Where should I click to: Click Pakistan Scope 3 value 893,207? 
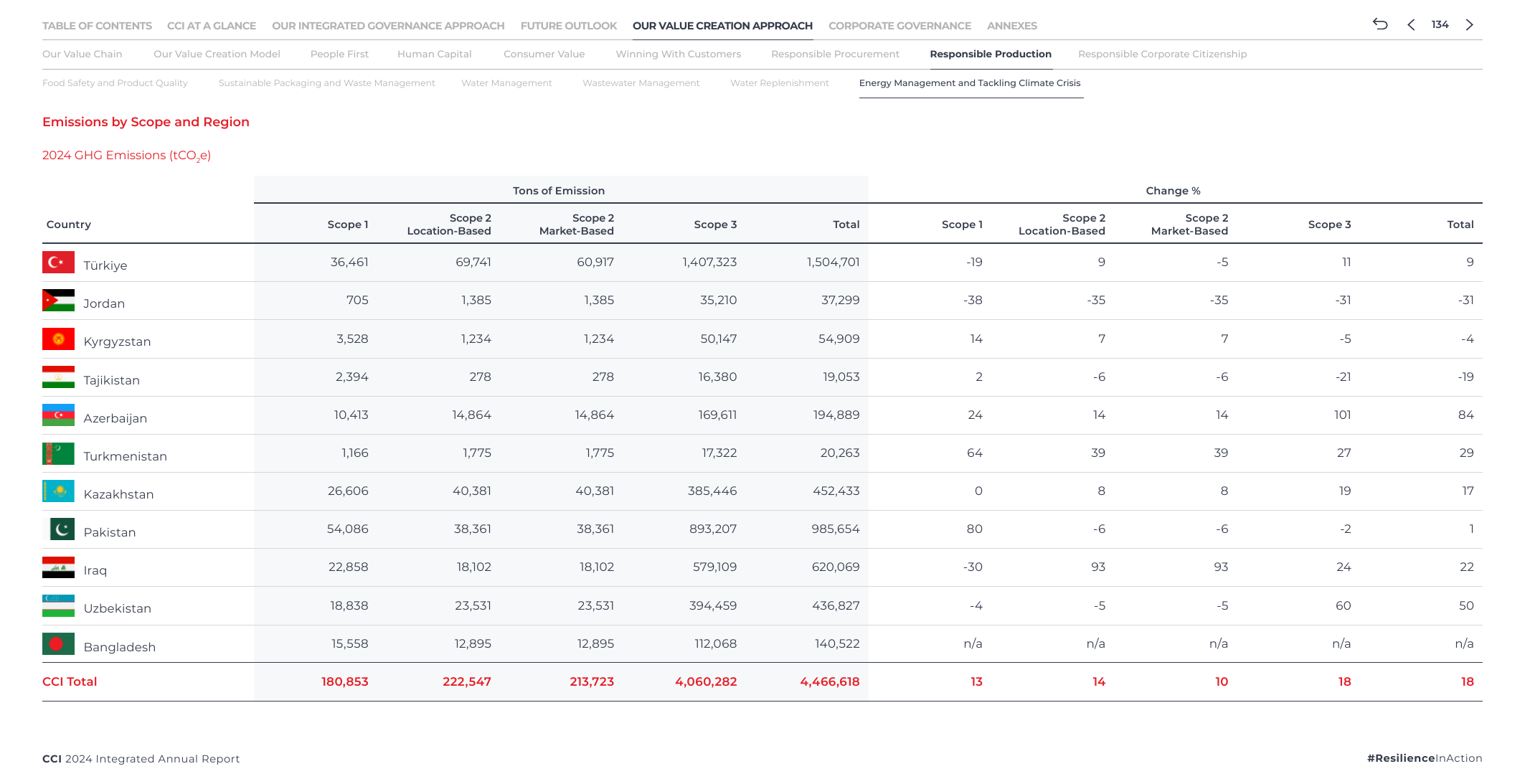tap(713, 529)
